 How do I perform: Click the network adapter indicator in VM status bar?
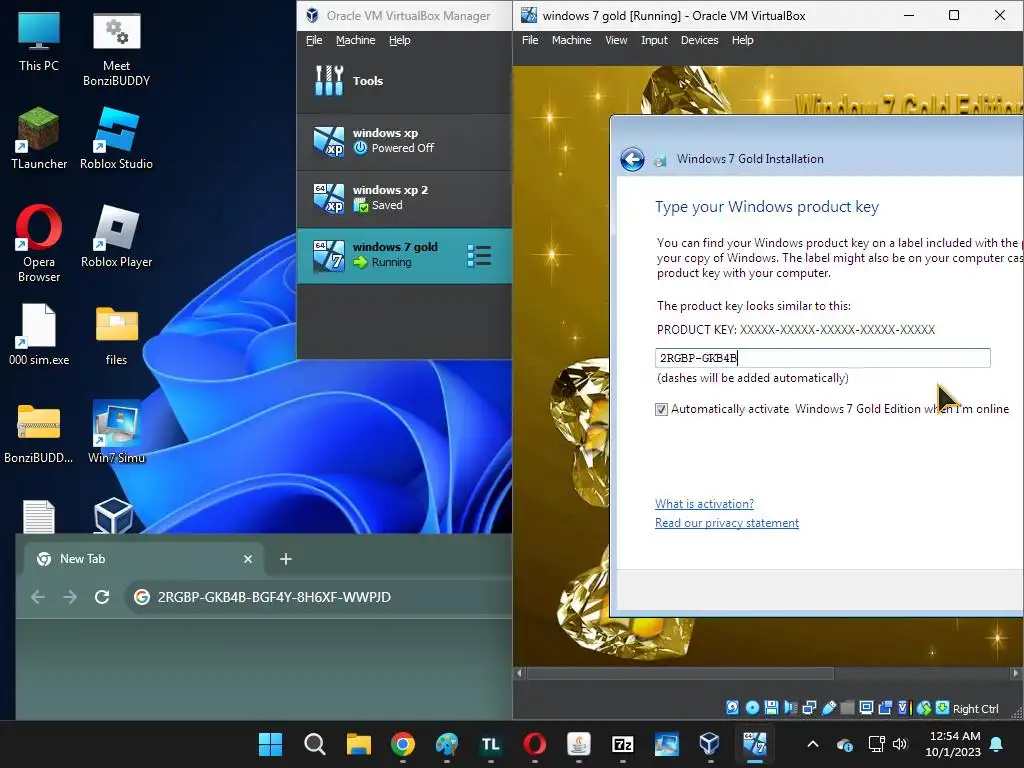tap(810, 708)
